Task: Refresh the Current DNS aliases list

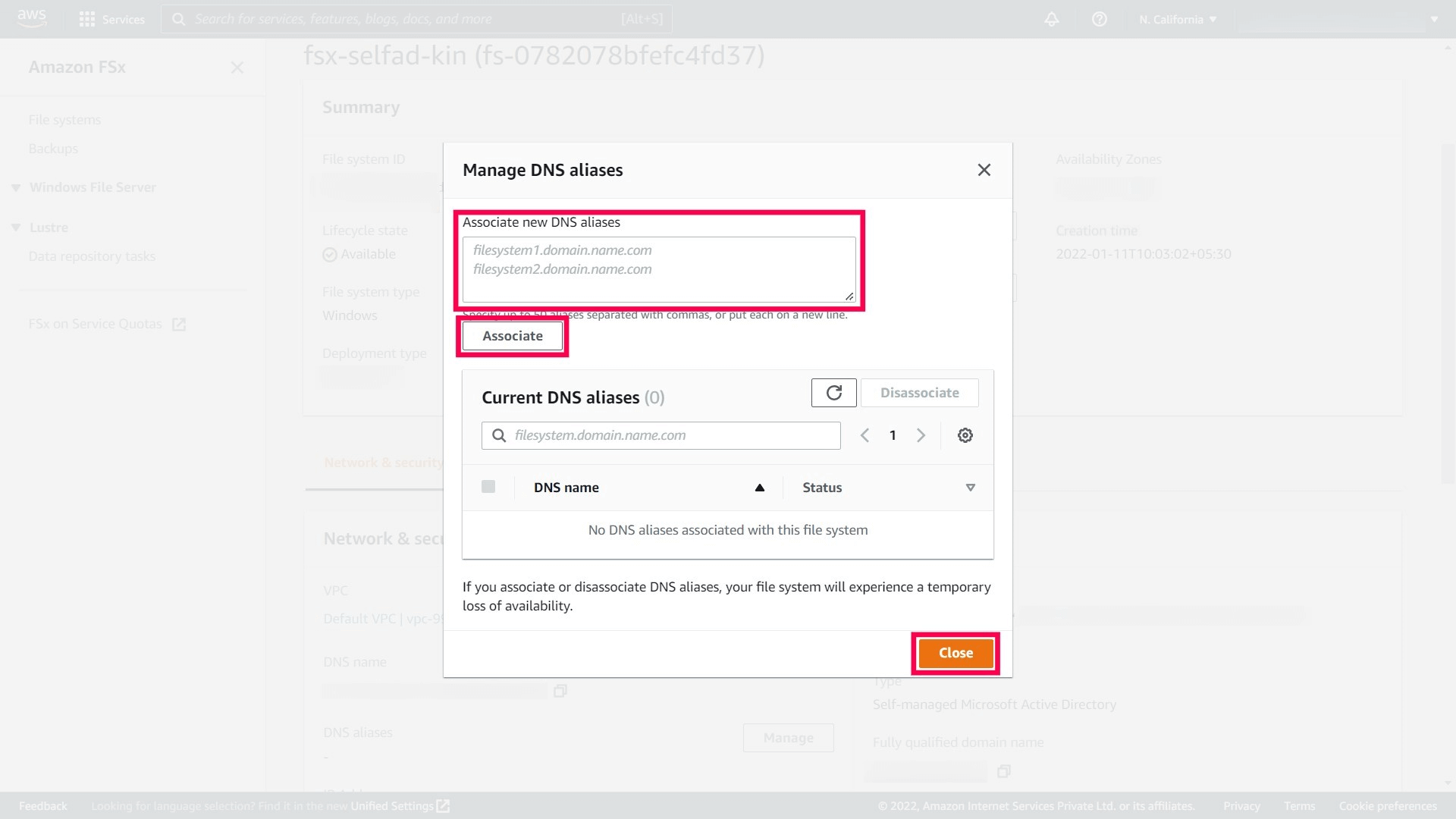Action: click(x=833, y=393)
